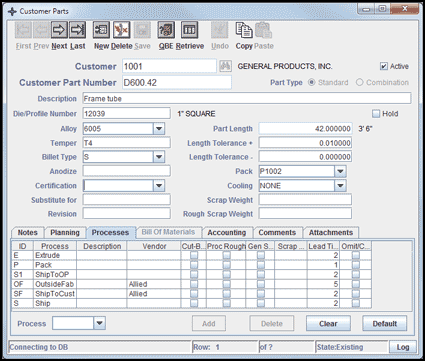Click the Rough Scrap Weight field
The image size is (425, 361).
tap(305, 213)
